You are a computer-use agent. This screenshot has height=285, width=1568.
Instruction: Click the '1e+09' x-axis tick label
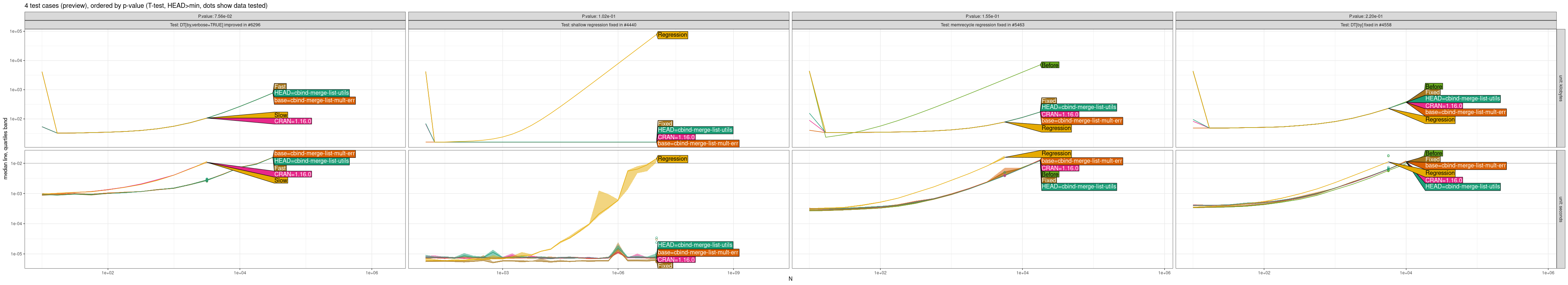pos(733,273)
